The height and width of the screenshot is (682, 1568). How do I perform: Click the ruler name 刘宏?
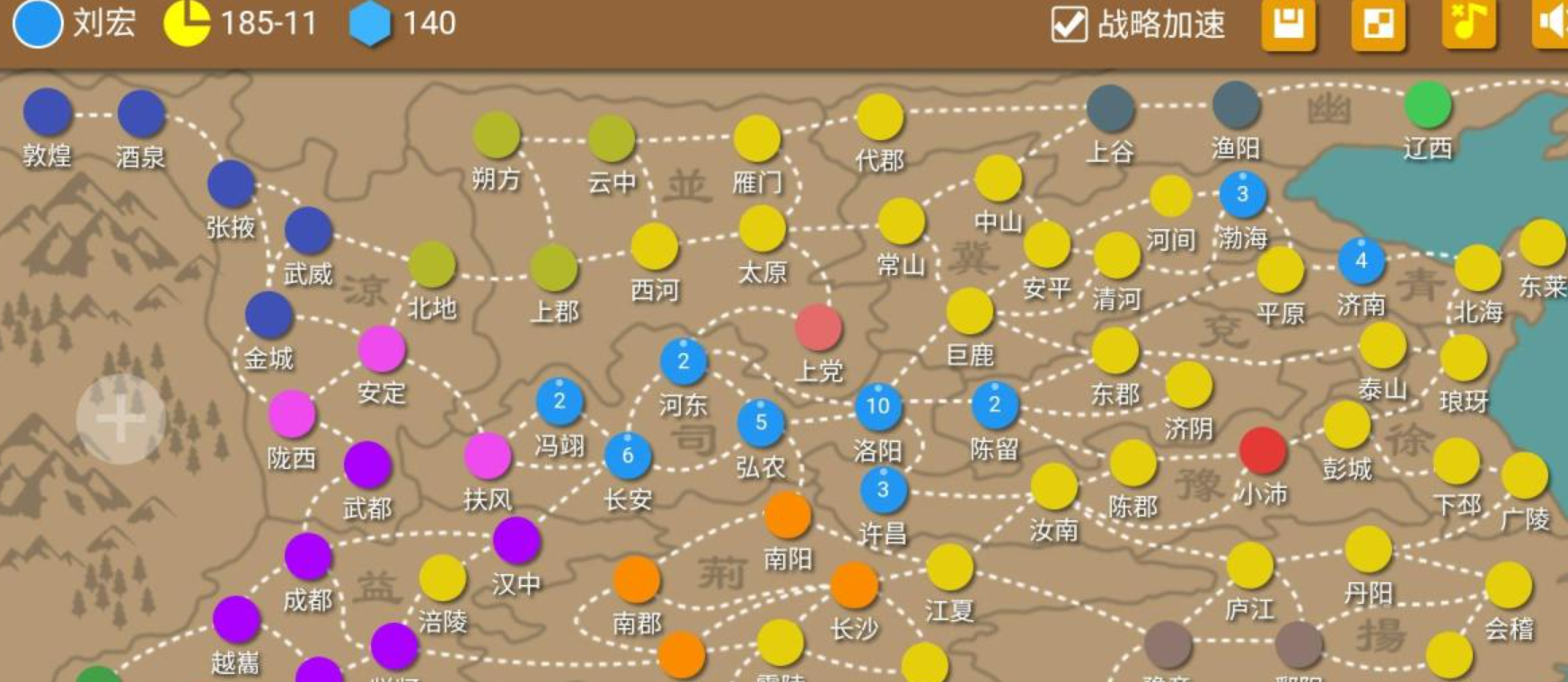104,23
